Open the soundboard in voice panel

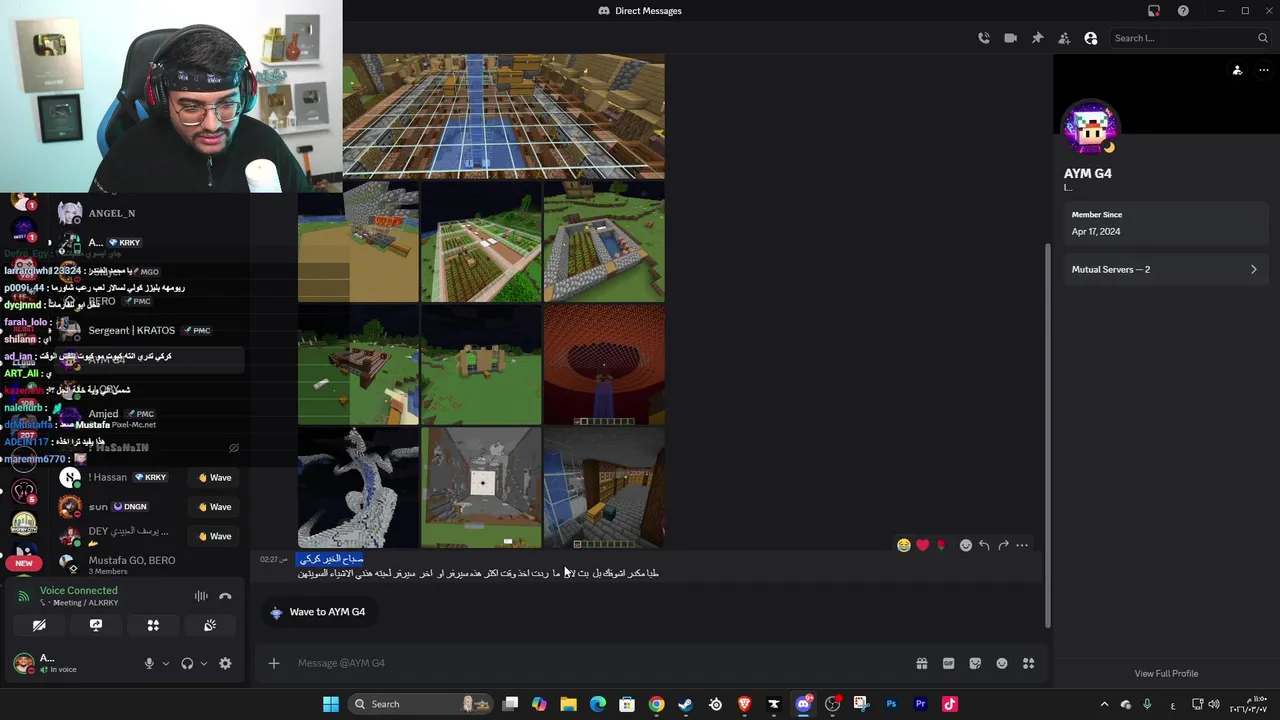point(210,625)
